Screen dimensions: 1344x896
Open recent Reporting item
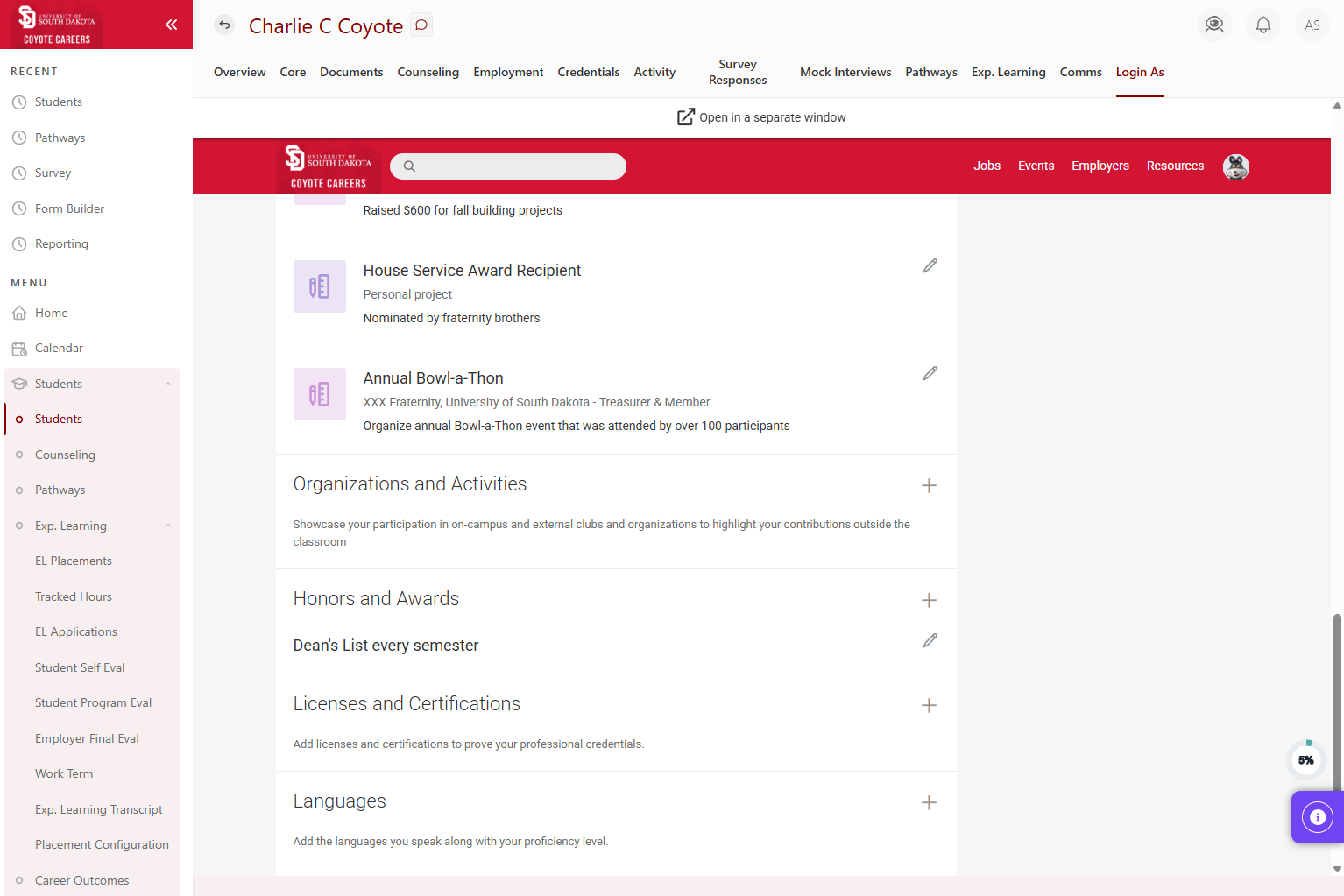point(61,243)
